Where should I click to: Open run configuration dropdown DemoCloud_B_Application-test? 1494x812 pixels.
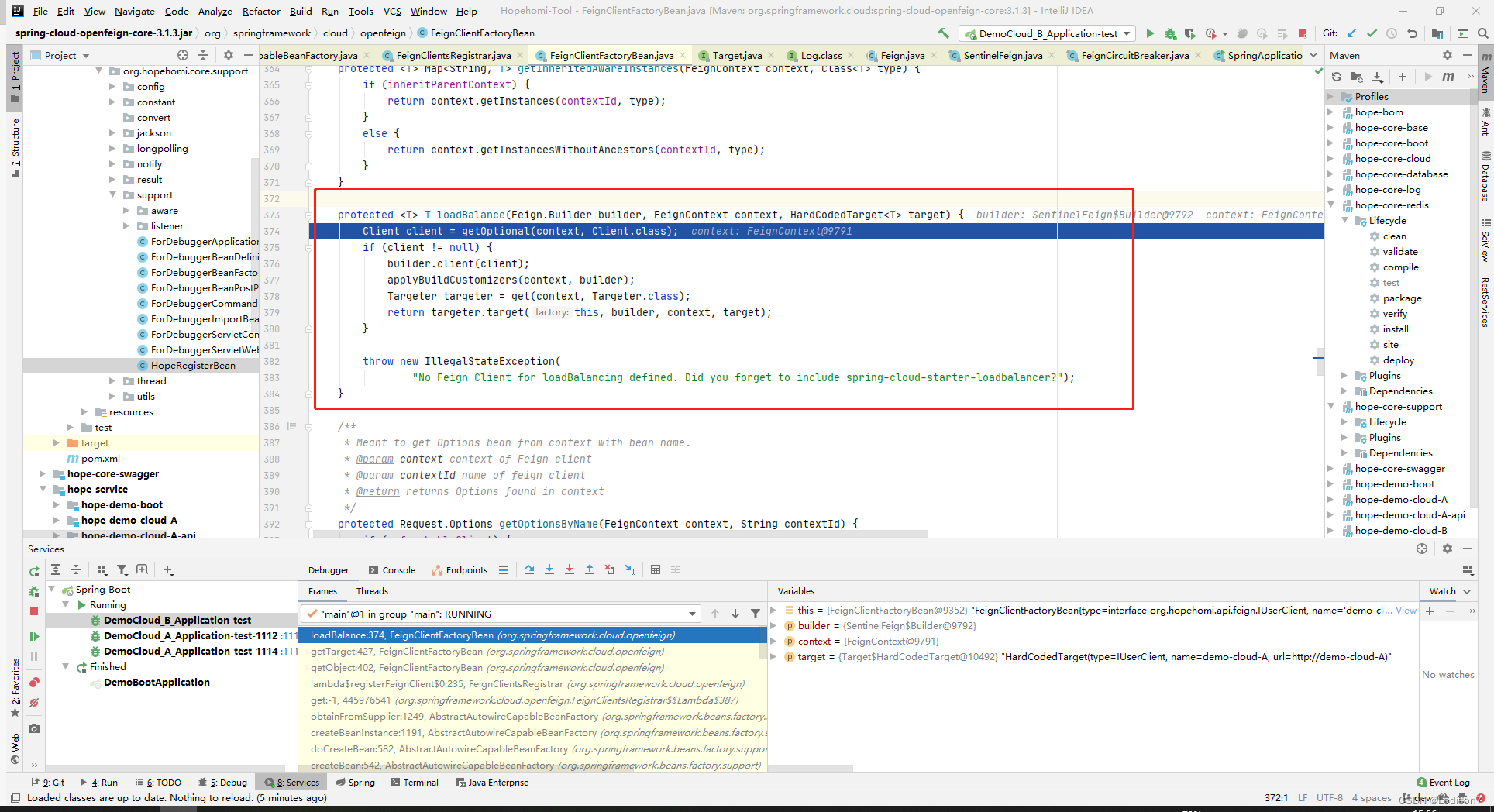(1048, 33)
